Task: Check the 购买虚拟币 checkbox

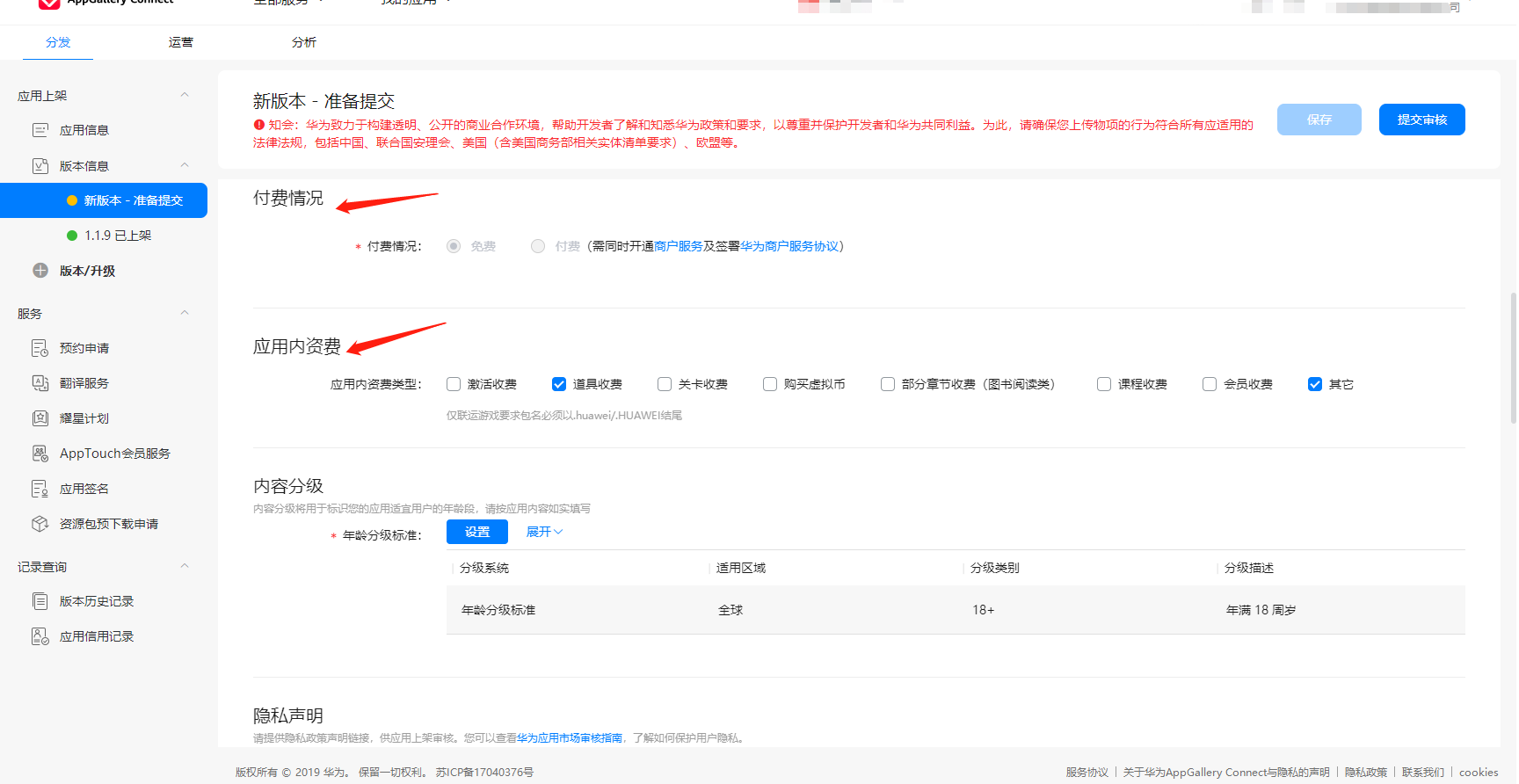Action: click(770, 384)
